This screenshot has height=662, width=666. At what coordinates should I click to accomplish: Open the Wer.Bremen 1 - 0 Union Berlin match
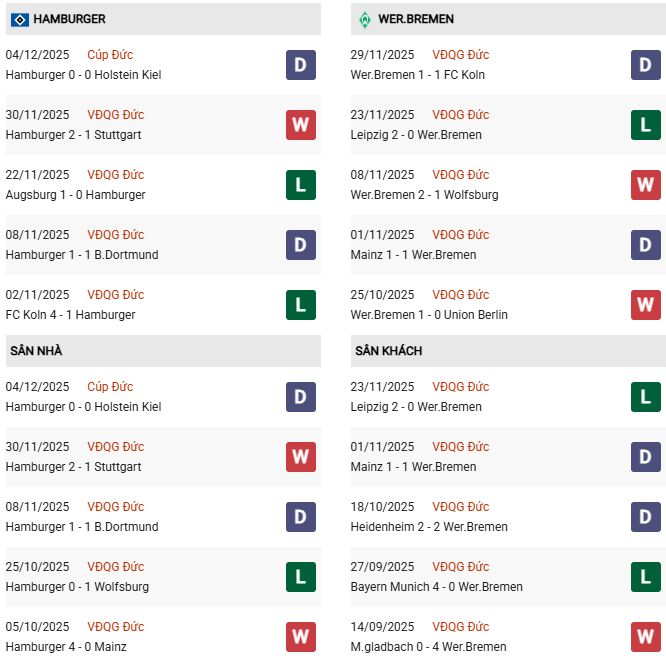click(x=429, y=315)
